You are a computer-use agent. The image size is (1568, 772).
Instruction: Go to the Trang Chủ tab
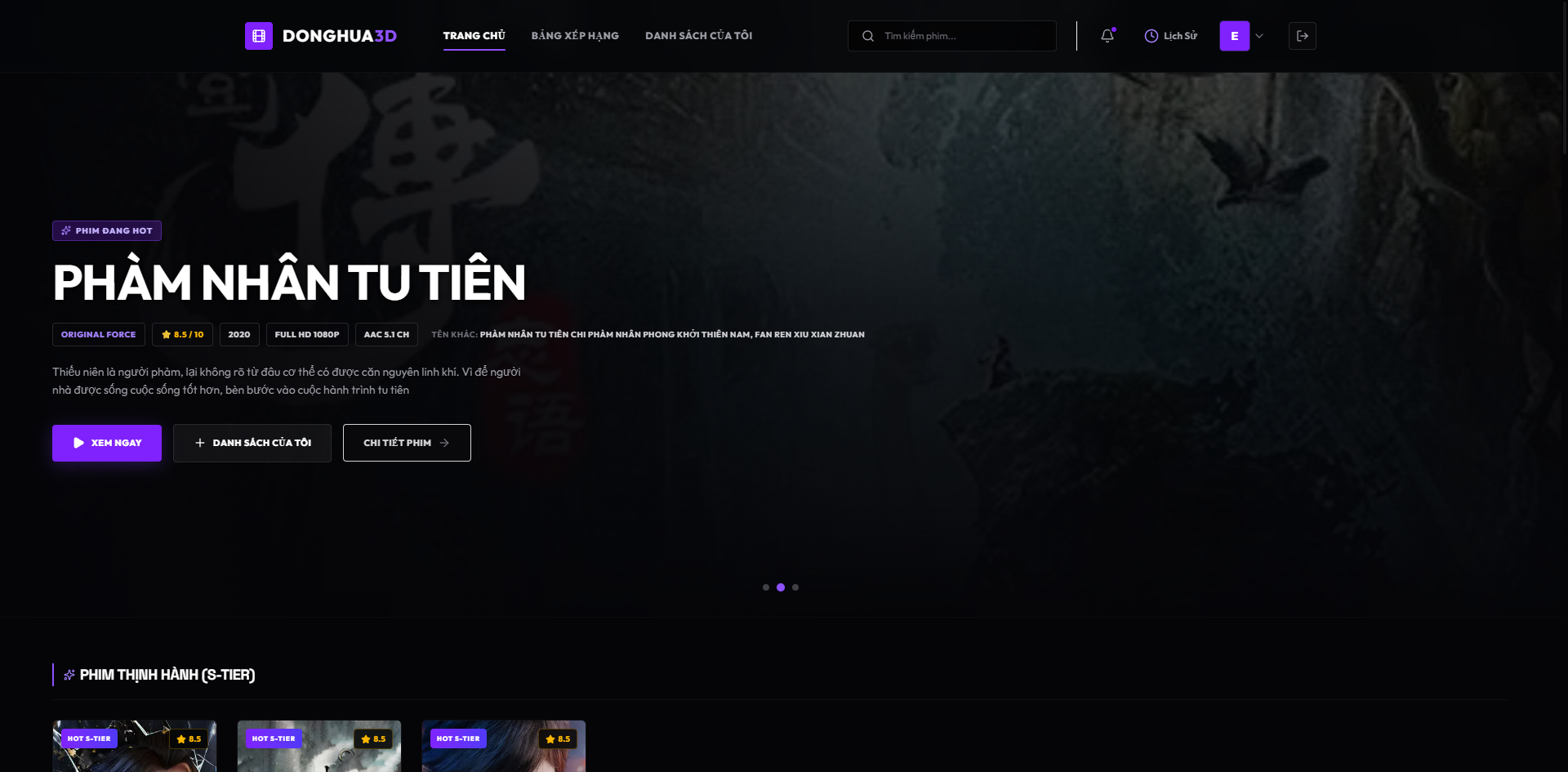pos(474,36)
